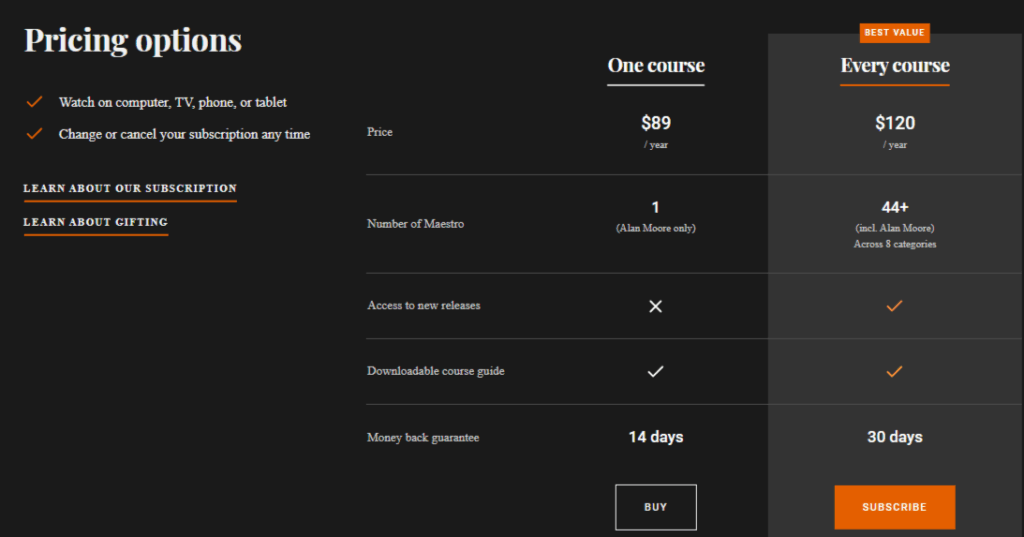Viewport: 1024px width, 537px height.
Task: Click white checkmark for Downloadable course guide
Action: click(656, 371)
